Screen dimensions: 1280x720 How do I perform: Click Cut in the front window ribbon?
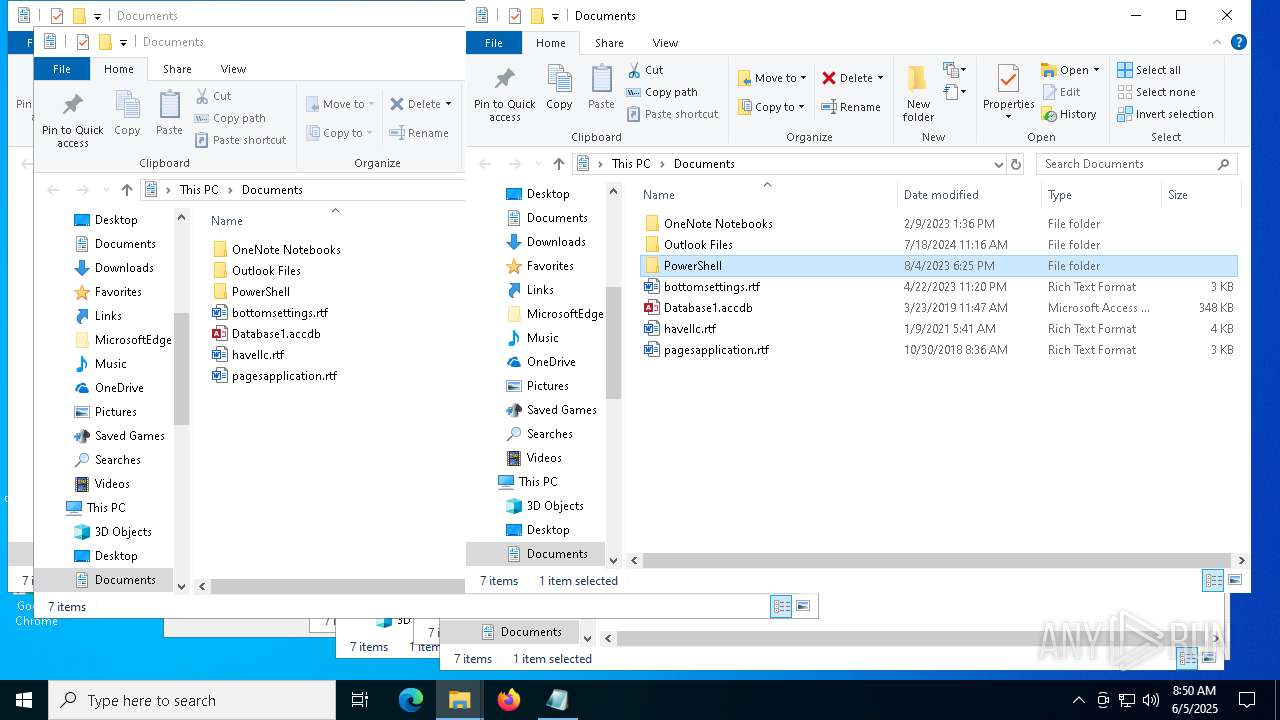(x=645, y=70)
